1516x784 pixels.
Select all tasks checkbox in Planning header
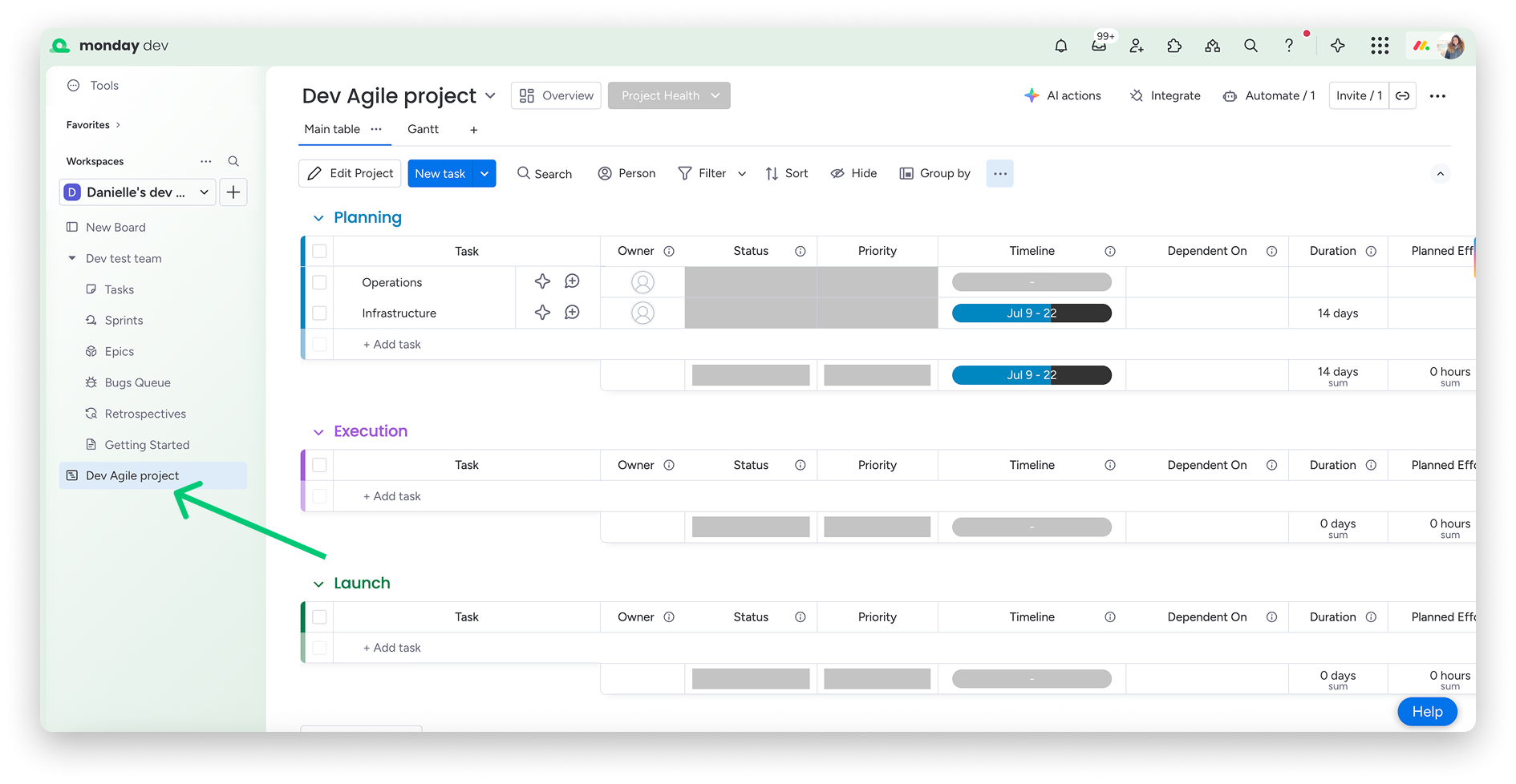[319, 251]
